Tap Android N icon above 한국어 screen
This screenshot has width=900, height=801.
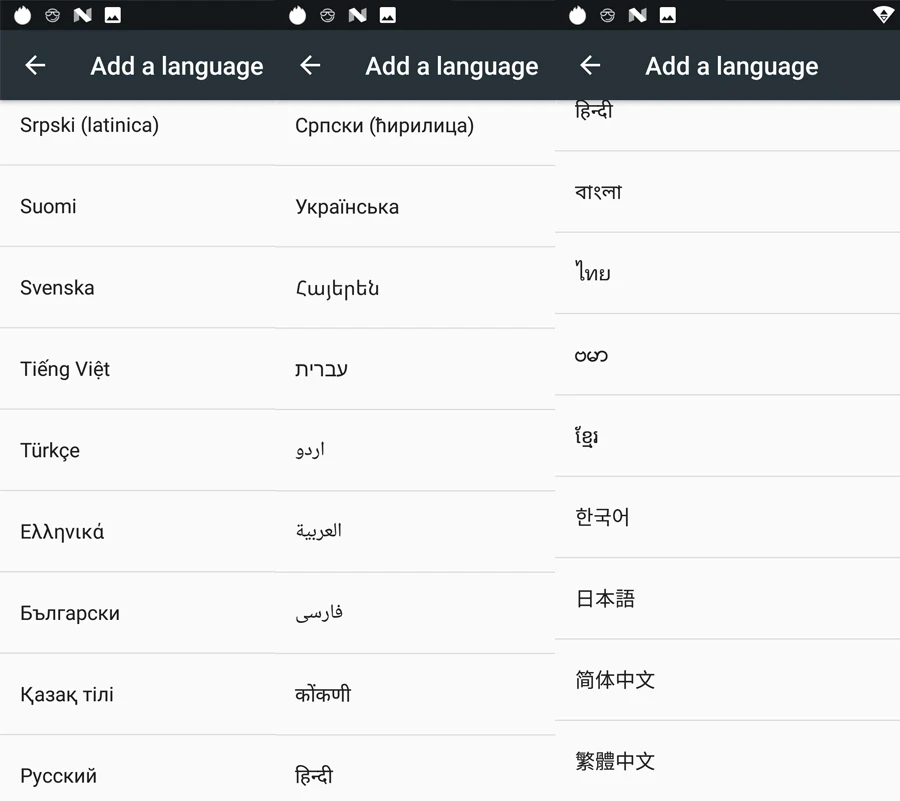pyautogui.click(x=638, y=15)
